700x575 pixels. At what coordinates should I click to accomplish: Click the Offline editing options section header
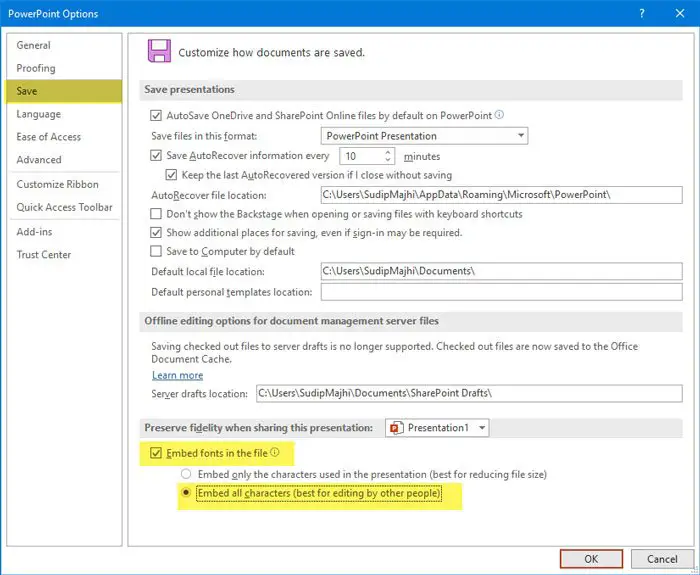[x=411, y=321]
